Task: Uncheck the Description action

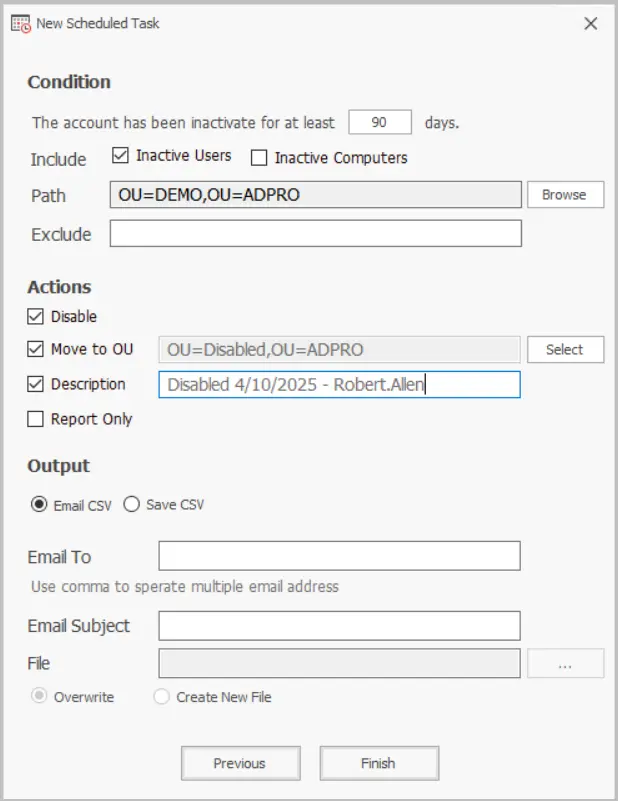Action: tap(34, 384)
